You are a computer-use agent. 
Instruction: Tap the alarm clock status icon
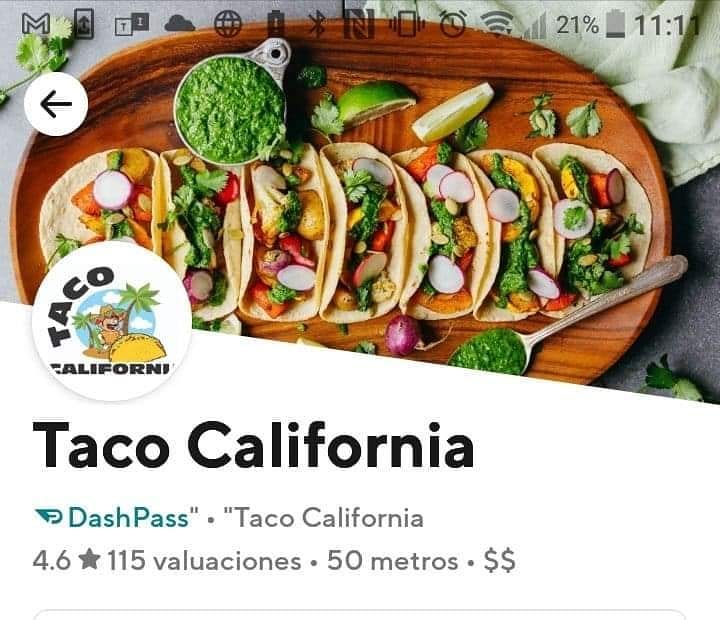(453, 24)
